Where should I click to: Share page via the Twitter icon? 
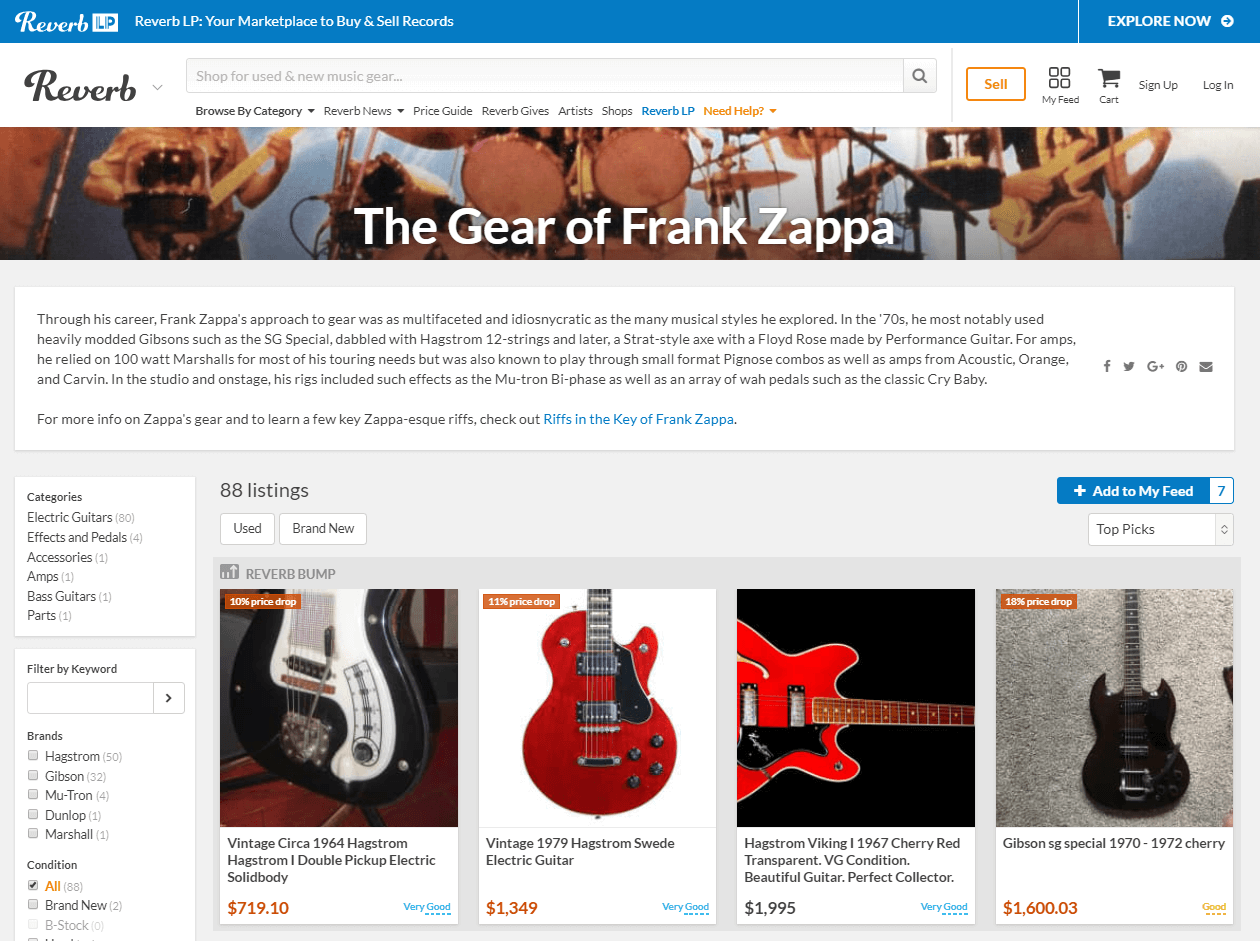[x=1129, y=366]
